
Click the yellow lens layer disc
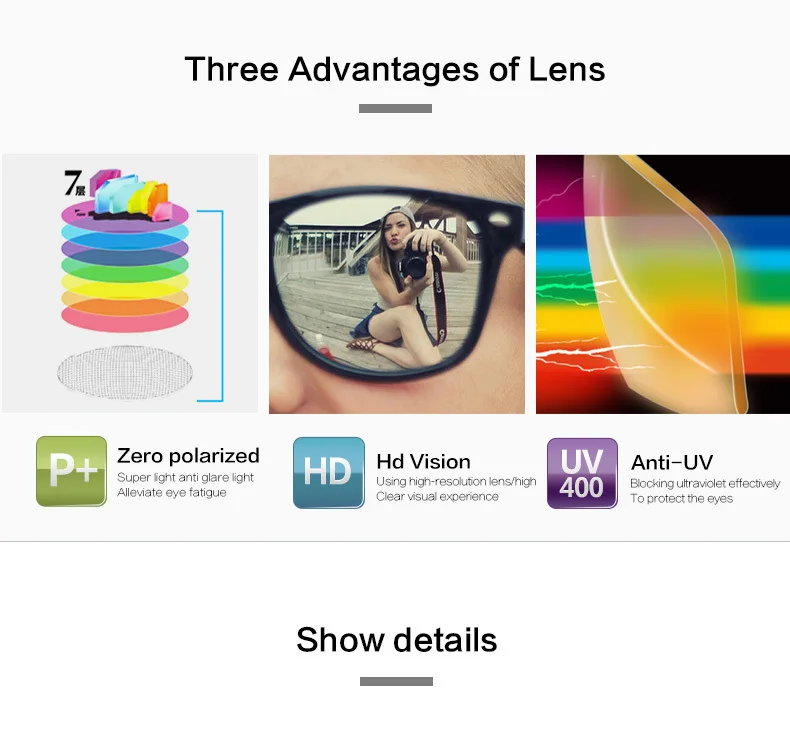(x=125, y=286)
